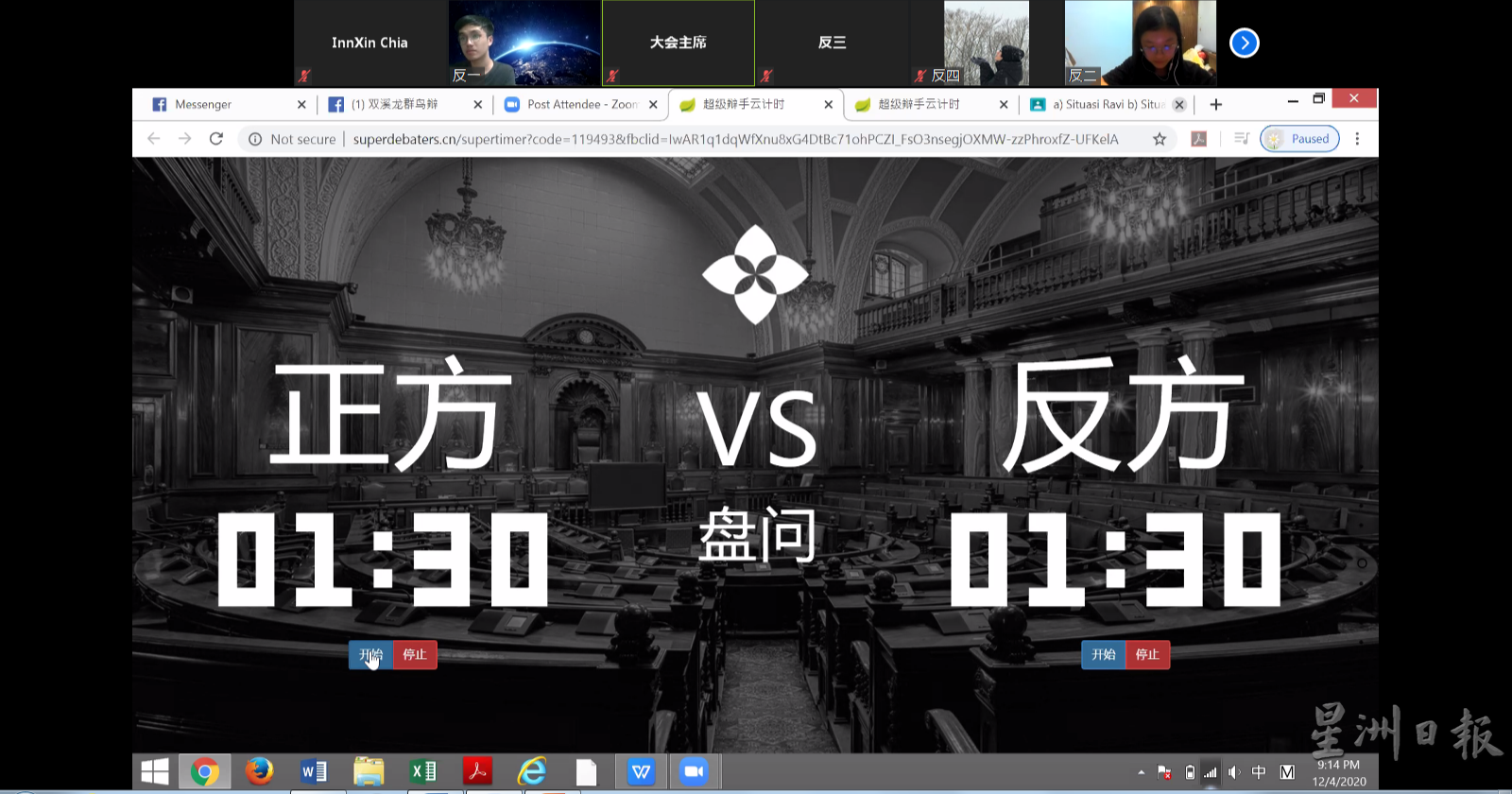Viewport: 1512px width, 794px height.
Task: Select the 反三 participant tile
Action: 833,43
